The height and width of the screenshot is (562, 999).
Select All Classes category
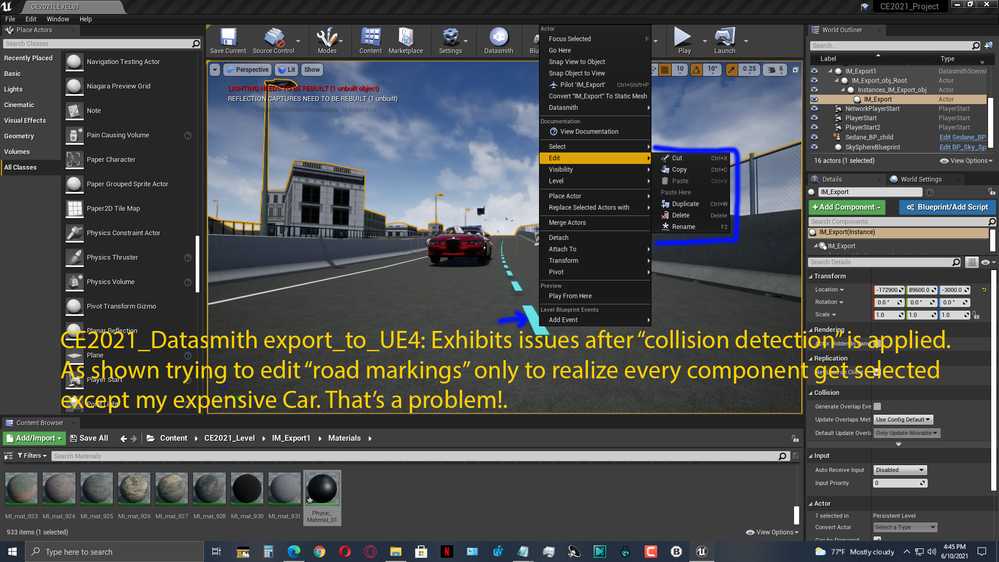pos(20,168)
